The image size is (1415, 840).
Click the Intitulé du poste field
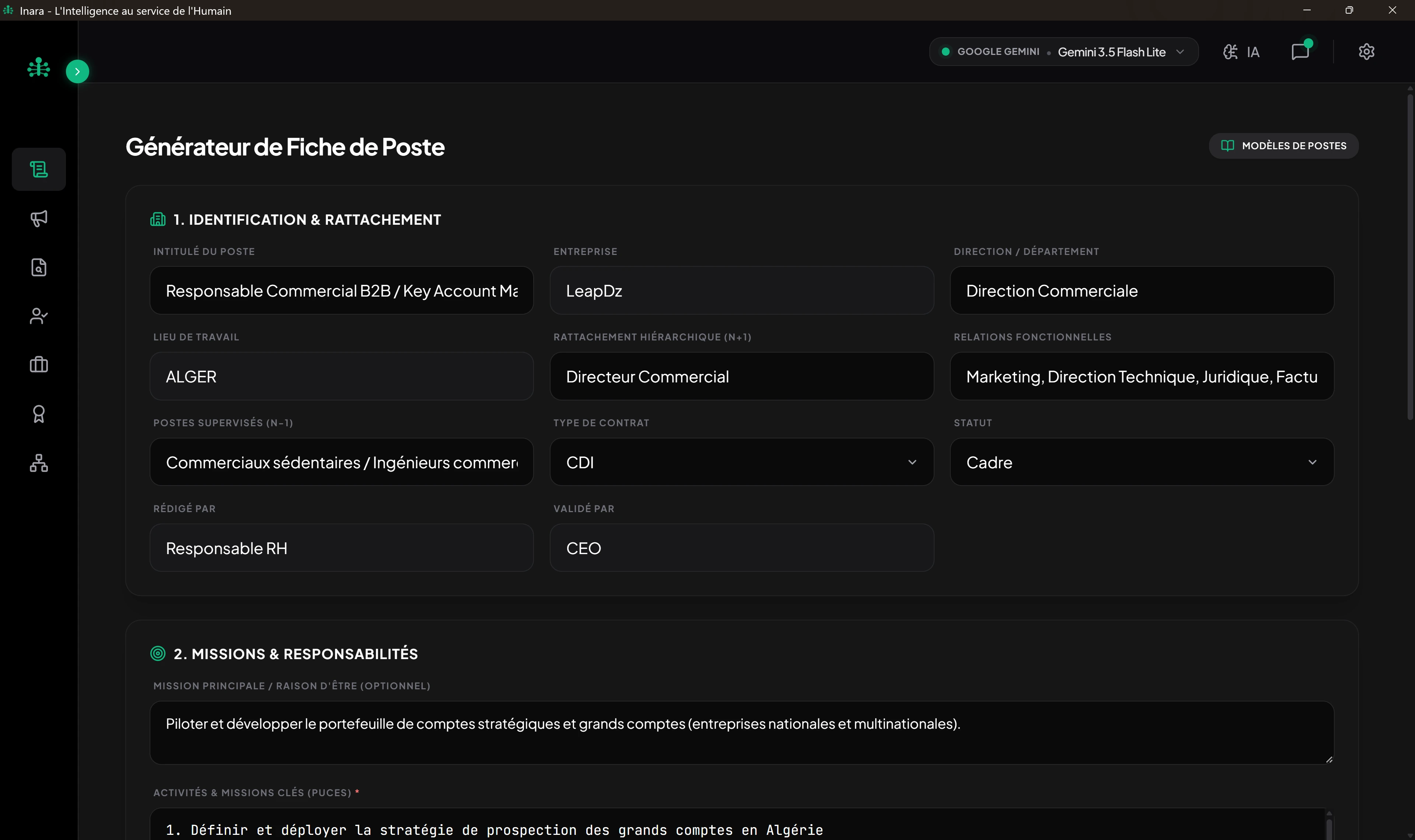coord(341,290)
